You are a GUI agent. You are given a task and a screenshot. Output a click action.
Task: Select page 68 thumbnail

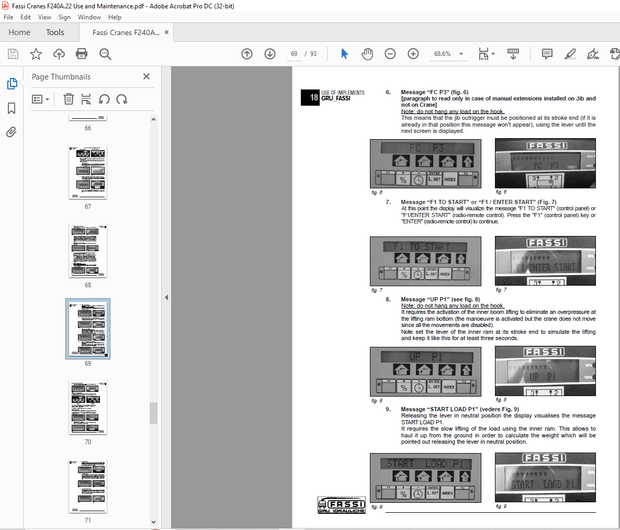(x=87, y=251)
